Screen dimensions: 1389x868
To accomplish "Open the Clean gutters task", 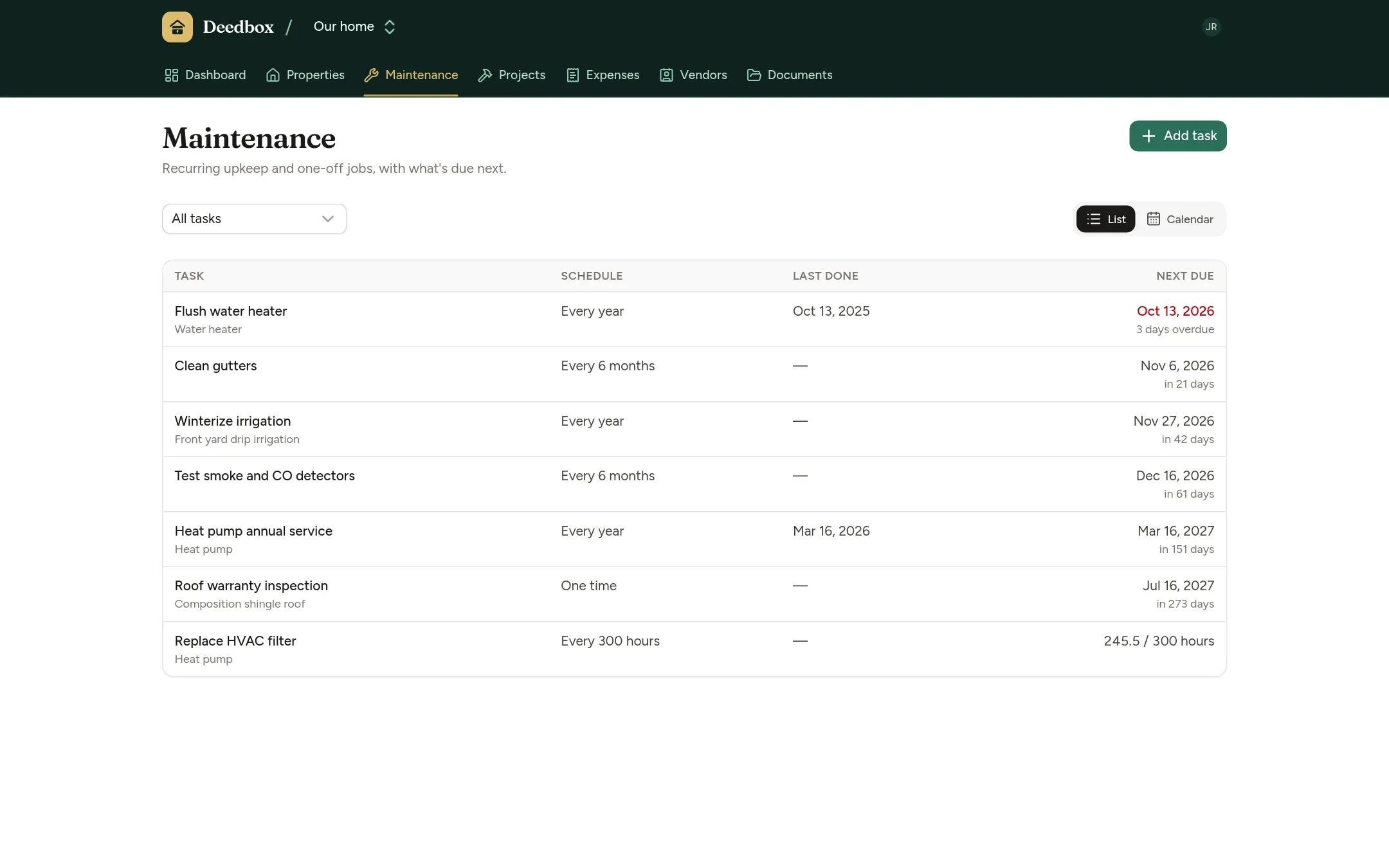I will 694,375.
